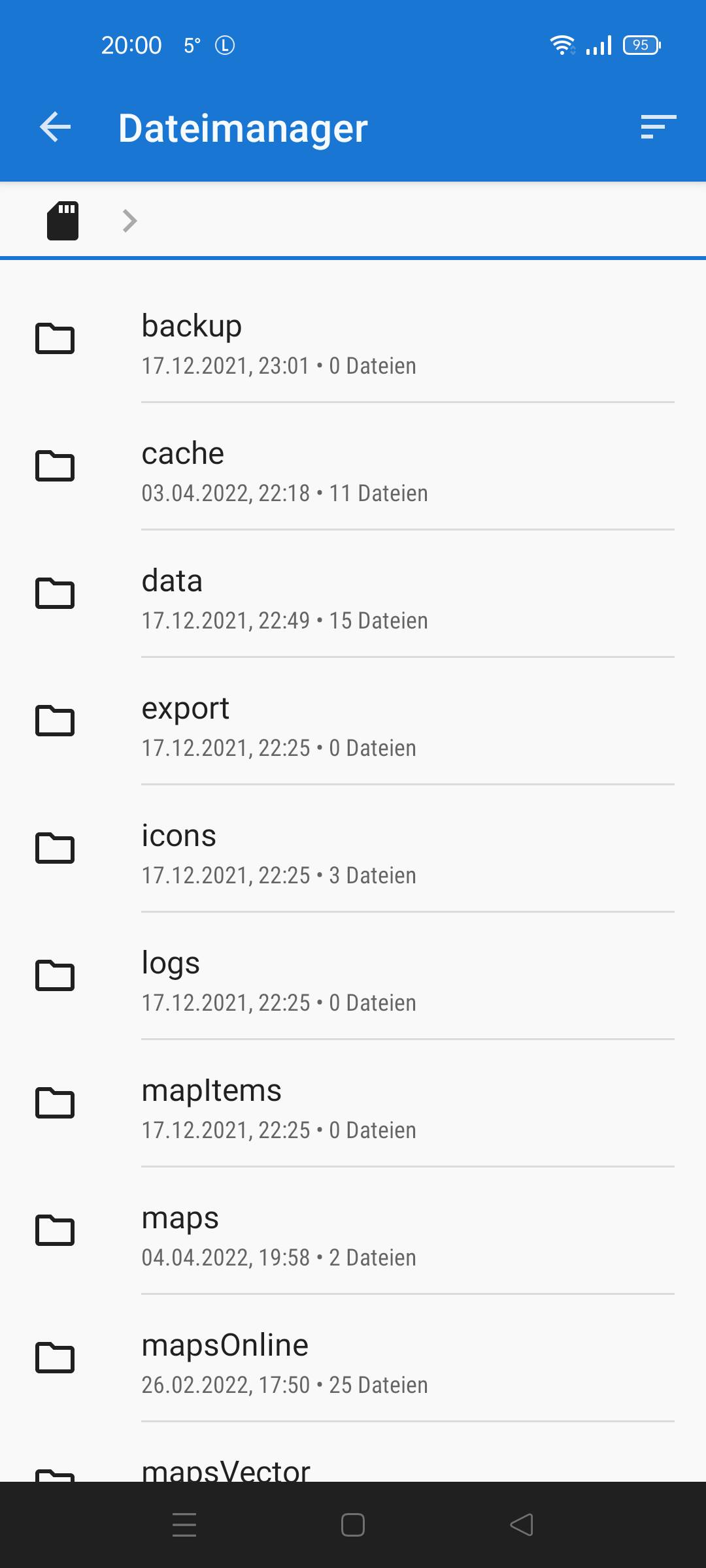Viewport: 706px width, 1568px height.
Task: Tap the export folder icon
Action: [x=55, y=721]
